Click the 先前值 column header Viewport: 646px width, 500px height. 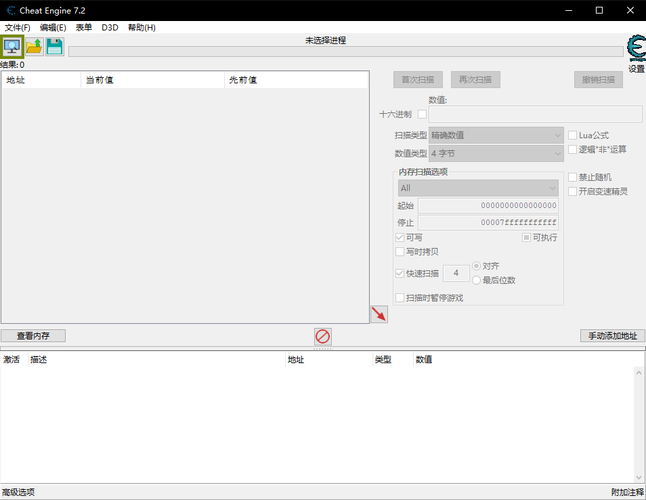coord(296,80)
